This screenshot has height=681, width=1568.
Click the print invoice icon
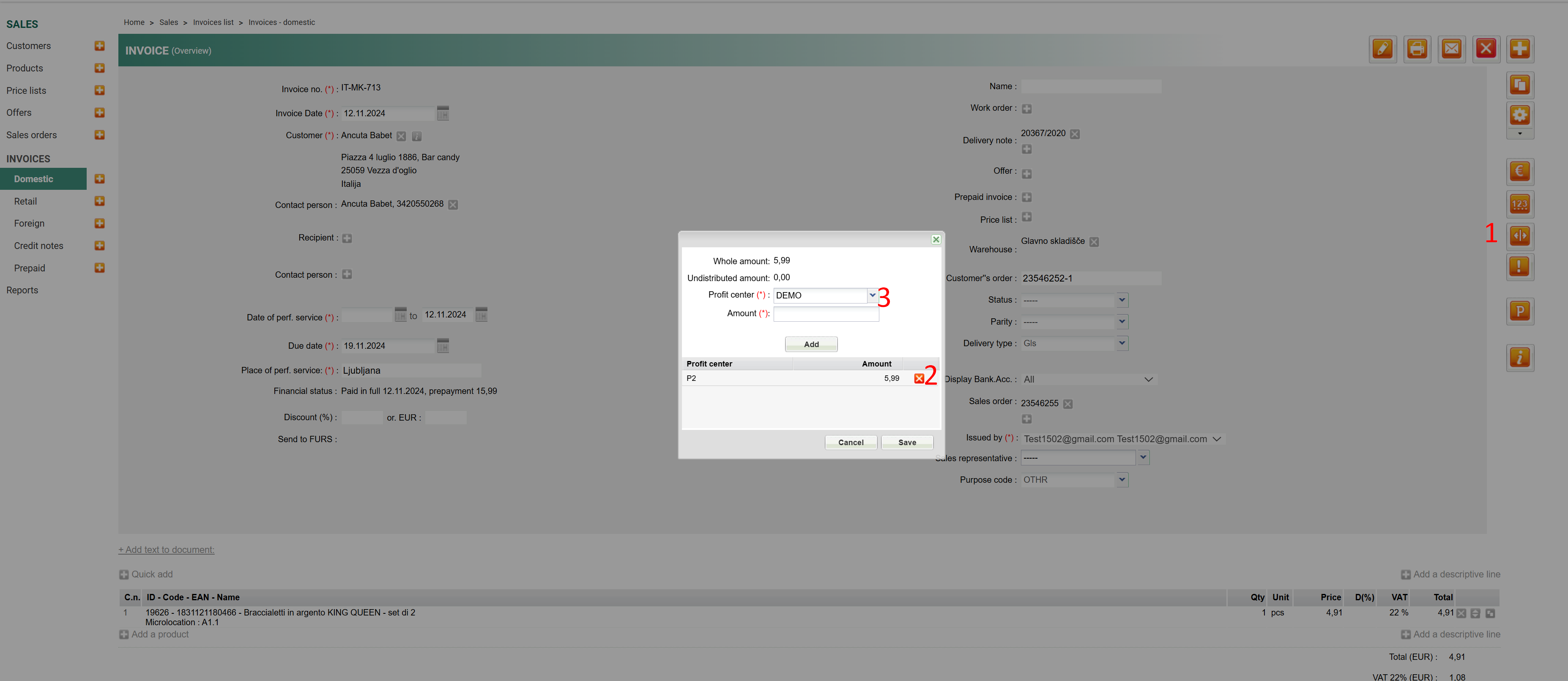tap(1416, 49)
